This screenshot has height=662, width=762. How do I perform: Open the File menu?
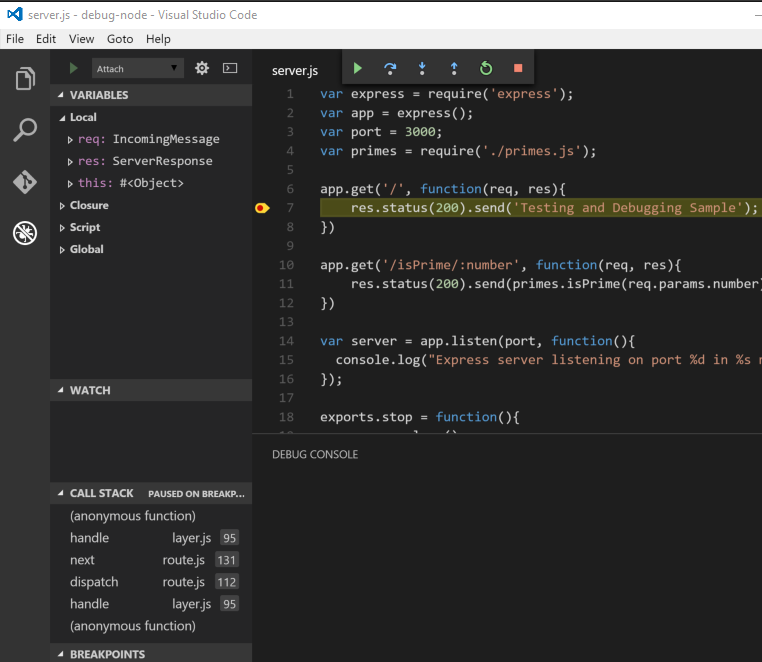15,39
